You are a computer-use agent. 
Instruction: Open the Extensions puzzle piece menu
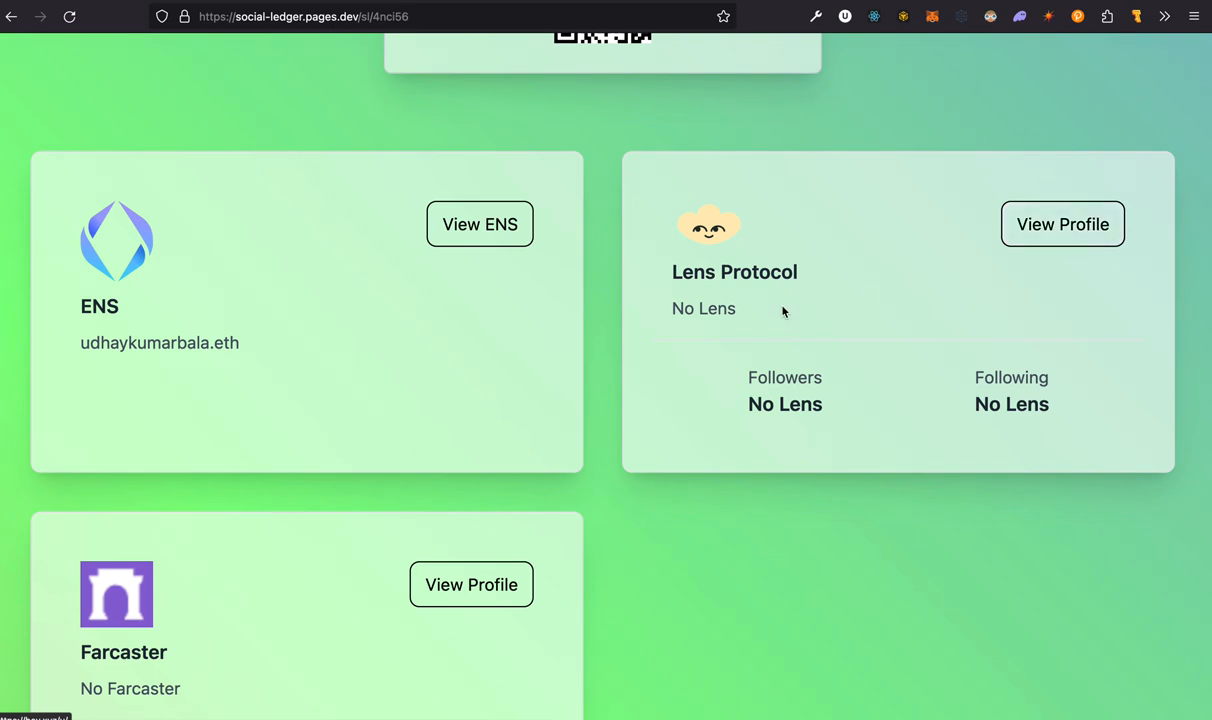[x=1107, y=17]
